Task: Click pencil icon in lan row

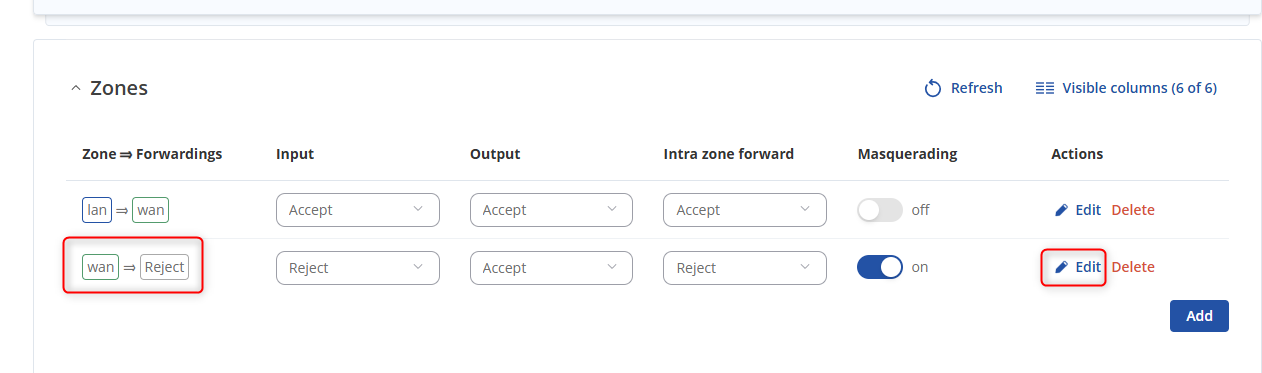Action: click(x=1062, y=210)
